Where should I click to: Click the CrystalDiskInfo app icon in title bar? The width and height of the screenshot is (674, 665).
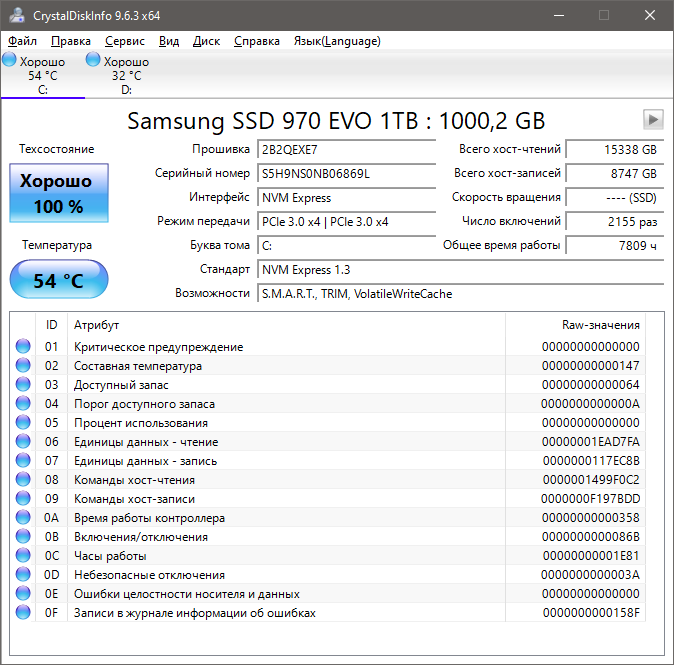pos(17,15)
